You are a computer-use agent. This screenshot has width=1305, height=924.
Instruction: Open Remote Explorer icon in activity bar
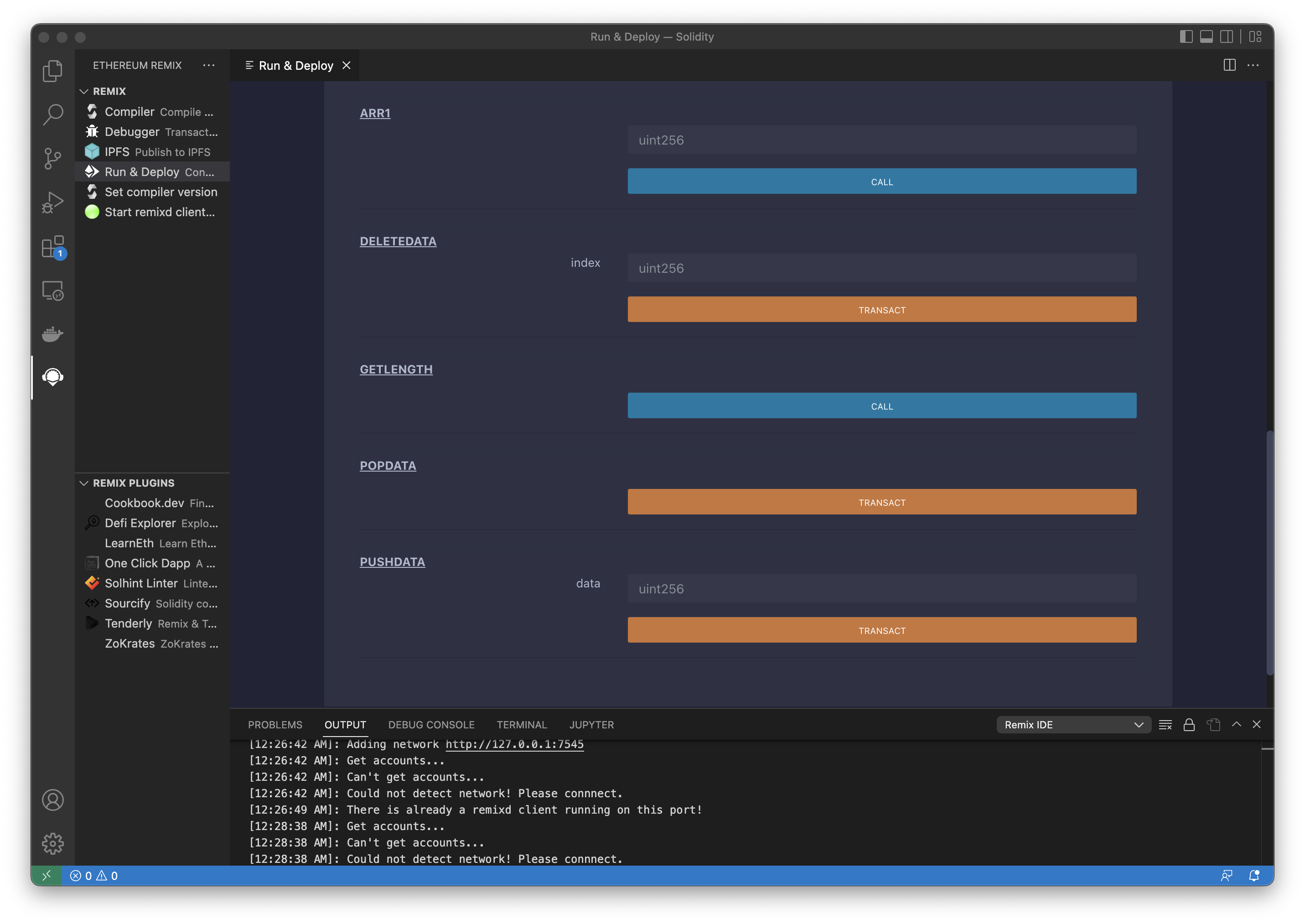tap(52, 291)
